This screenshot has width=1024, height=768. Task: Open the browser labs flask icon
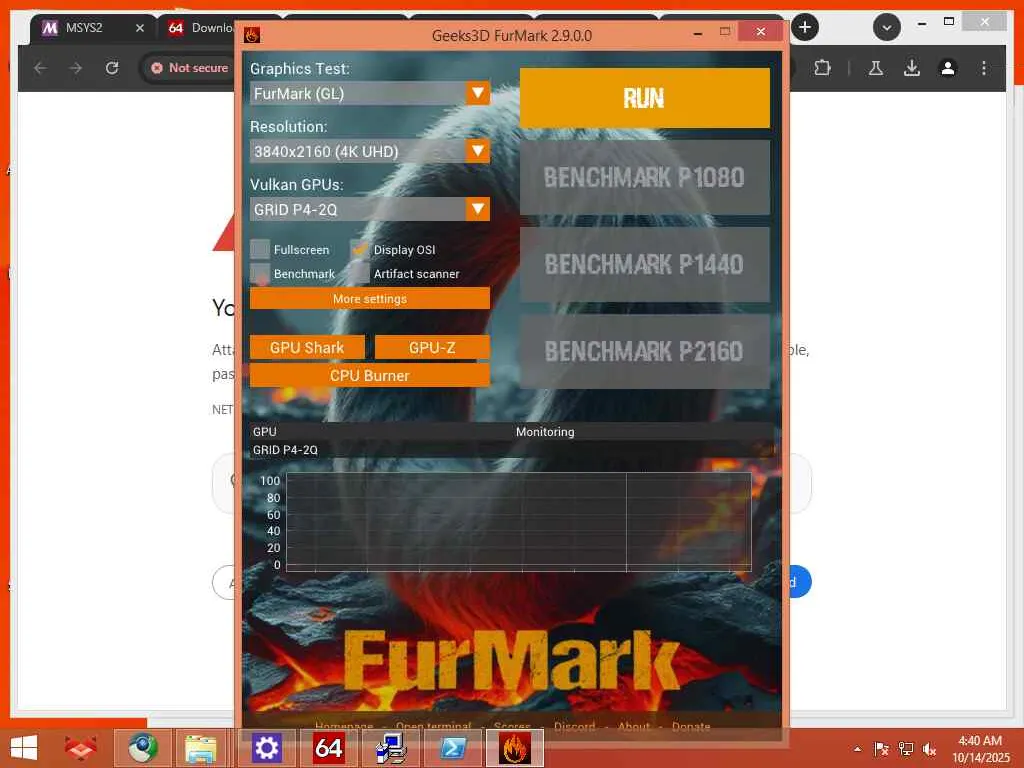tap(876, 68)
